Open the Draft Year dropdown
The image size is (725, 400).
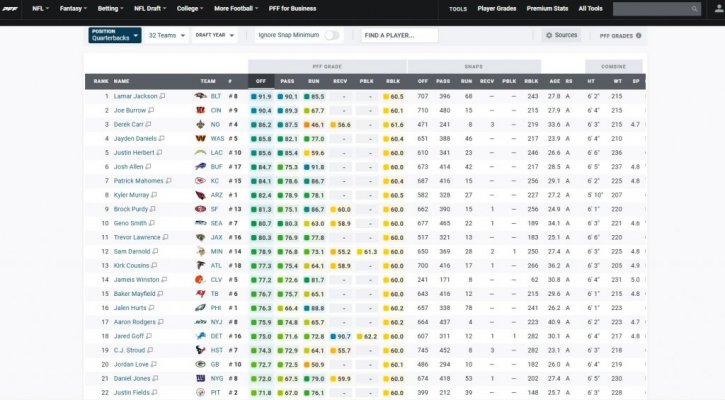pos(215,35)
